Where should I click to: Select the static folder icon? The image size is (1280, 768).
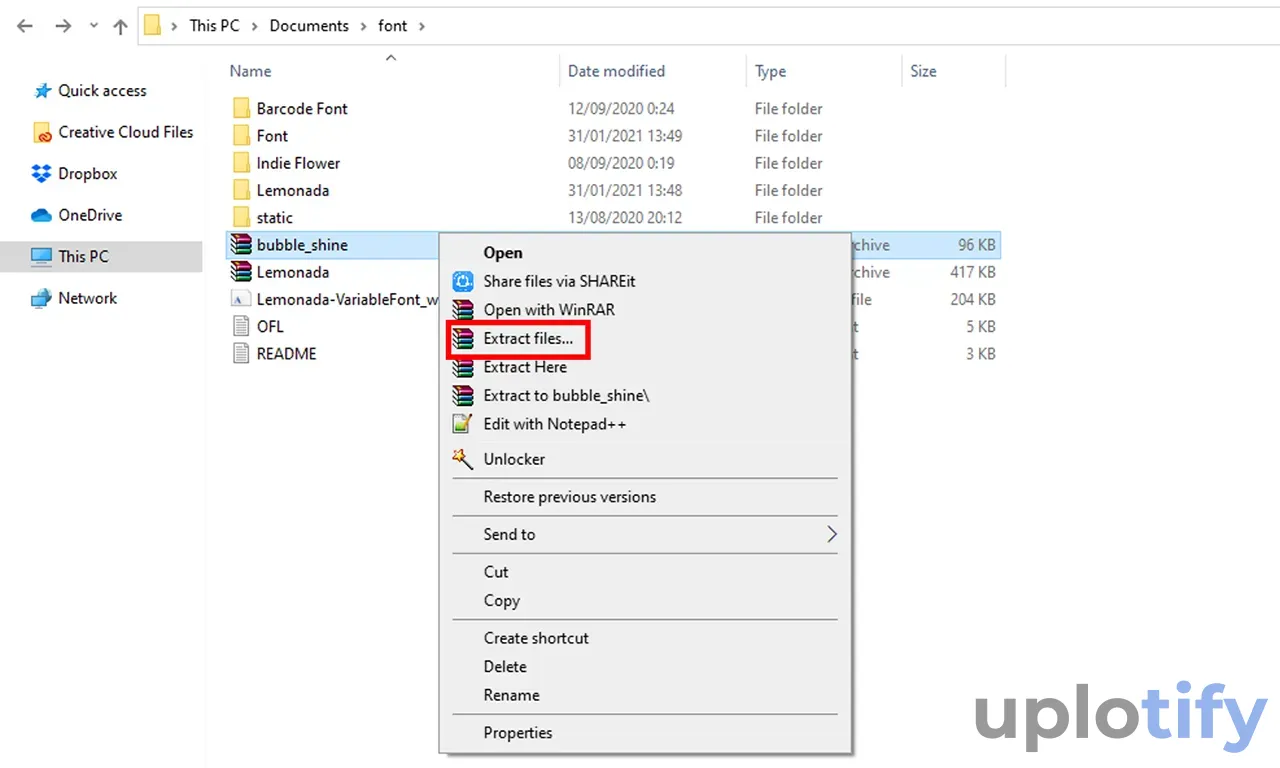(x=241, y=217)
